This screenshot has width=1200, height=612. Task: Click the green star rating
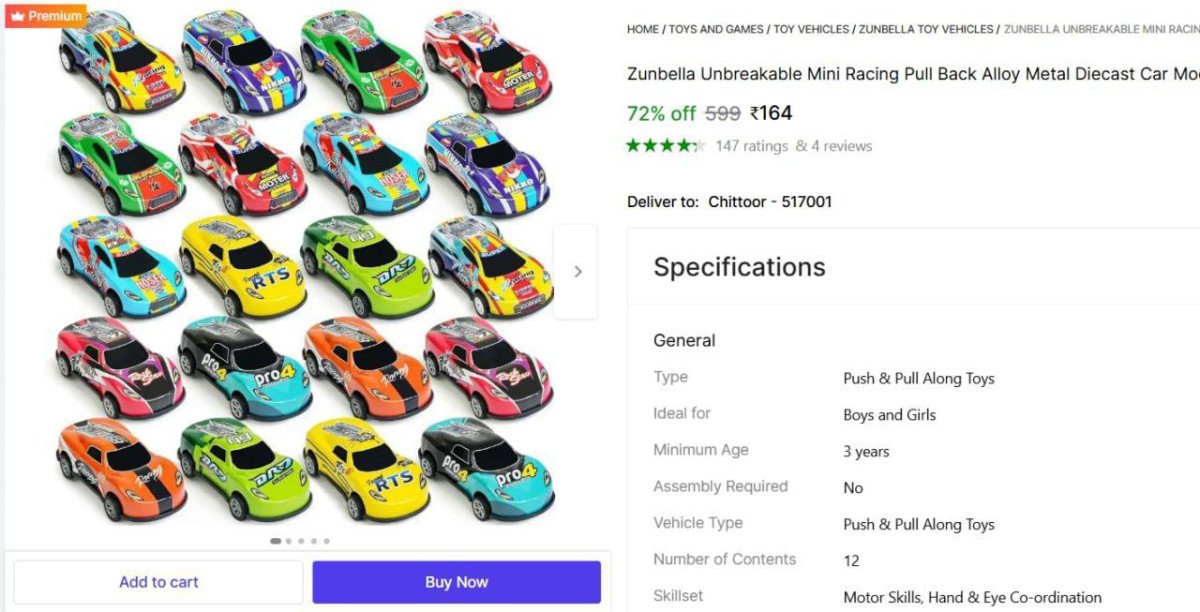665,146
